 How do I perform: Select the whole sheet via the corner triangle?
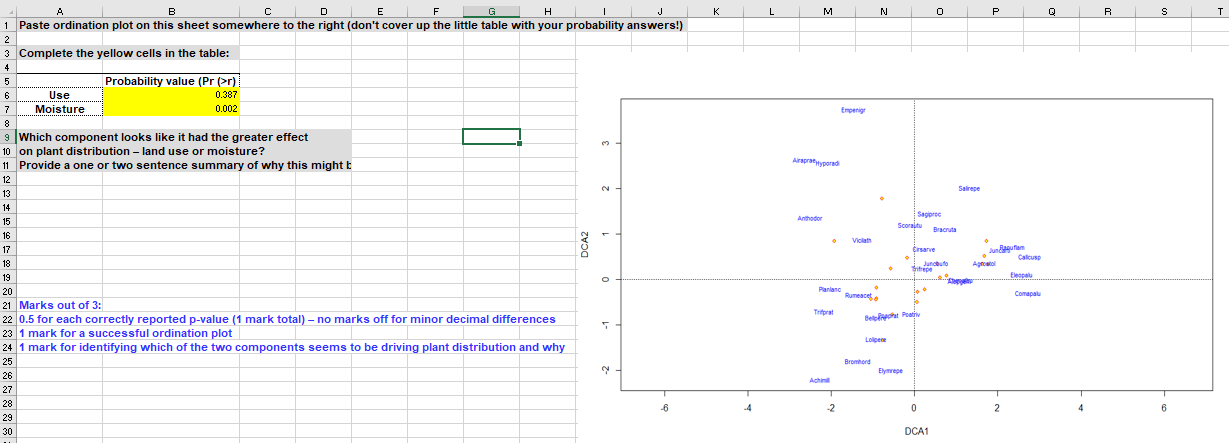click(x=8, y=10)
